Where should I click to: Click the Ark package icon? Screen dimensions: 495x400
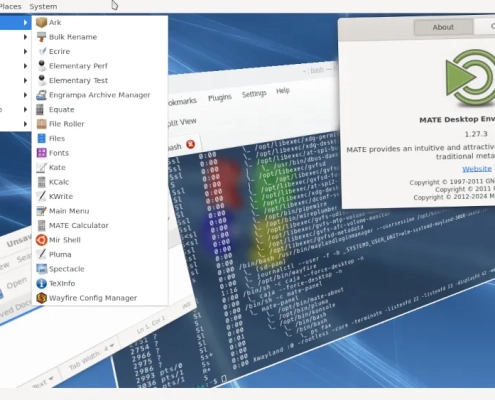[x=41, y=22]
